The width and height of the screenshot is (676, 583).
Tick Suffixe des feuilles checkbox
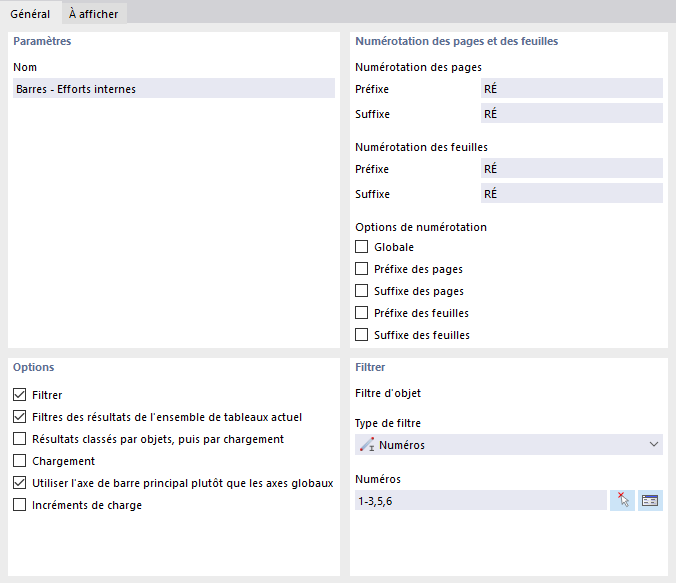pyautogui.click(x=362, y=335)
